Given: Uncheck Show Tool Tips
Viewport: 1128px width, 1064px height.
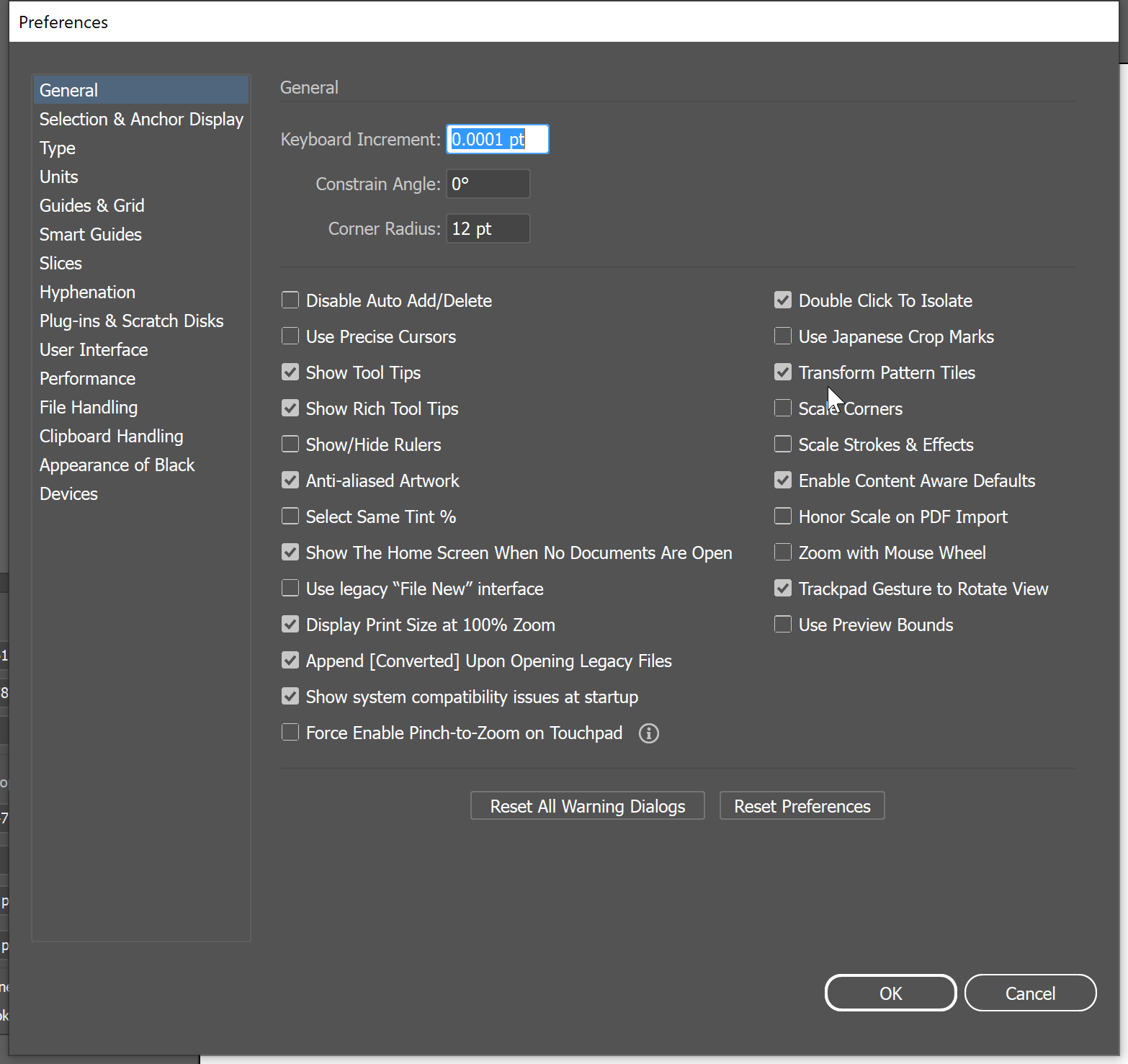Looking at the screenshot, I should [290, 372].
